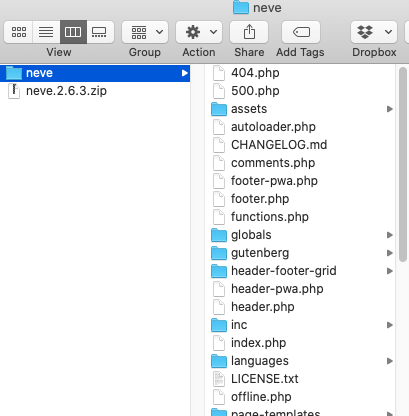Viewport: 409px width, 416px height.
Task: Expand the header-footer-grid folder arrow
Action: (x=389, y=271)
